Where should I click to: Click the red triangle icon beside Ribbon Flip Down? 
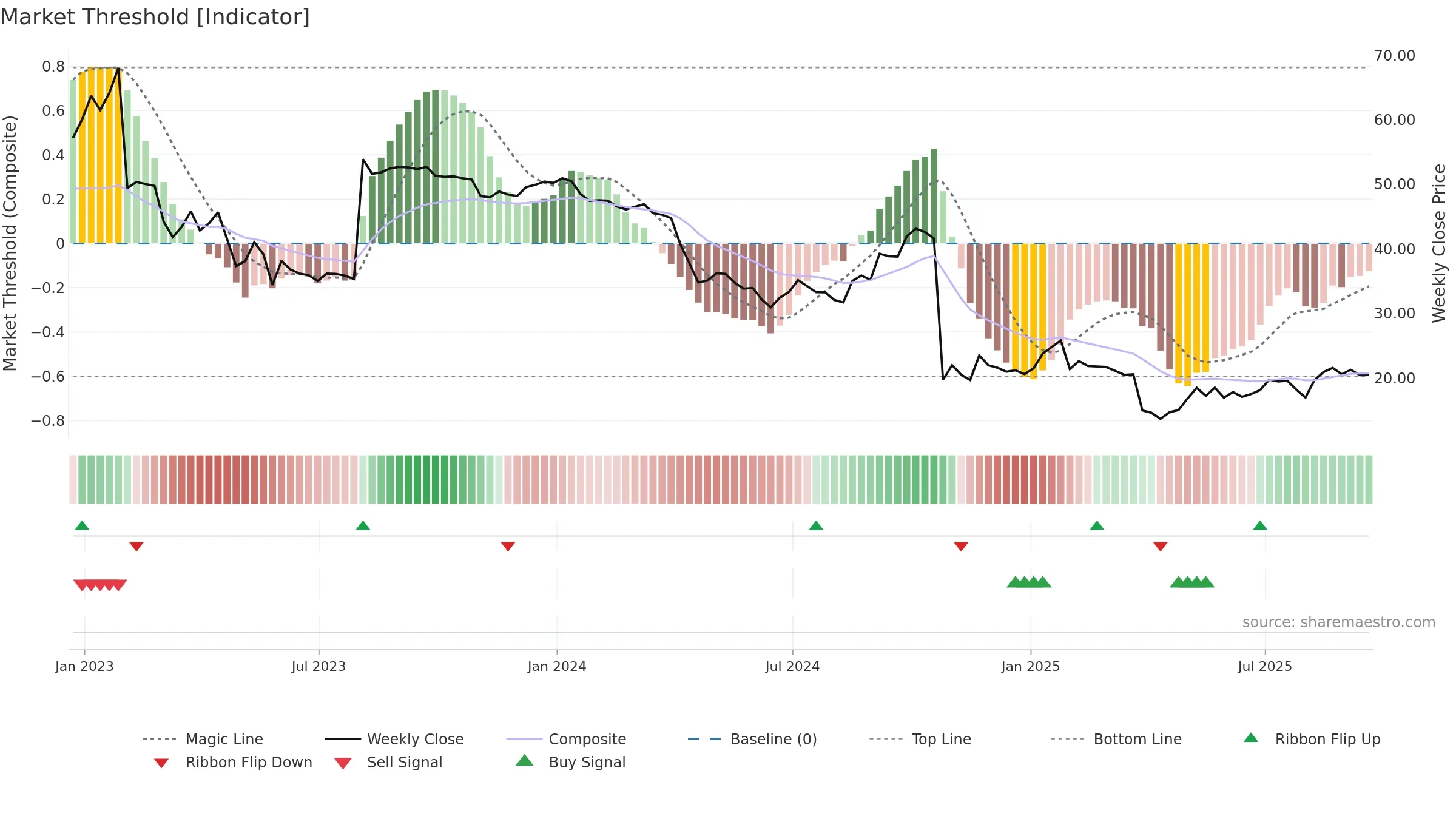click(x=161, y=763)
